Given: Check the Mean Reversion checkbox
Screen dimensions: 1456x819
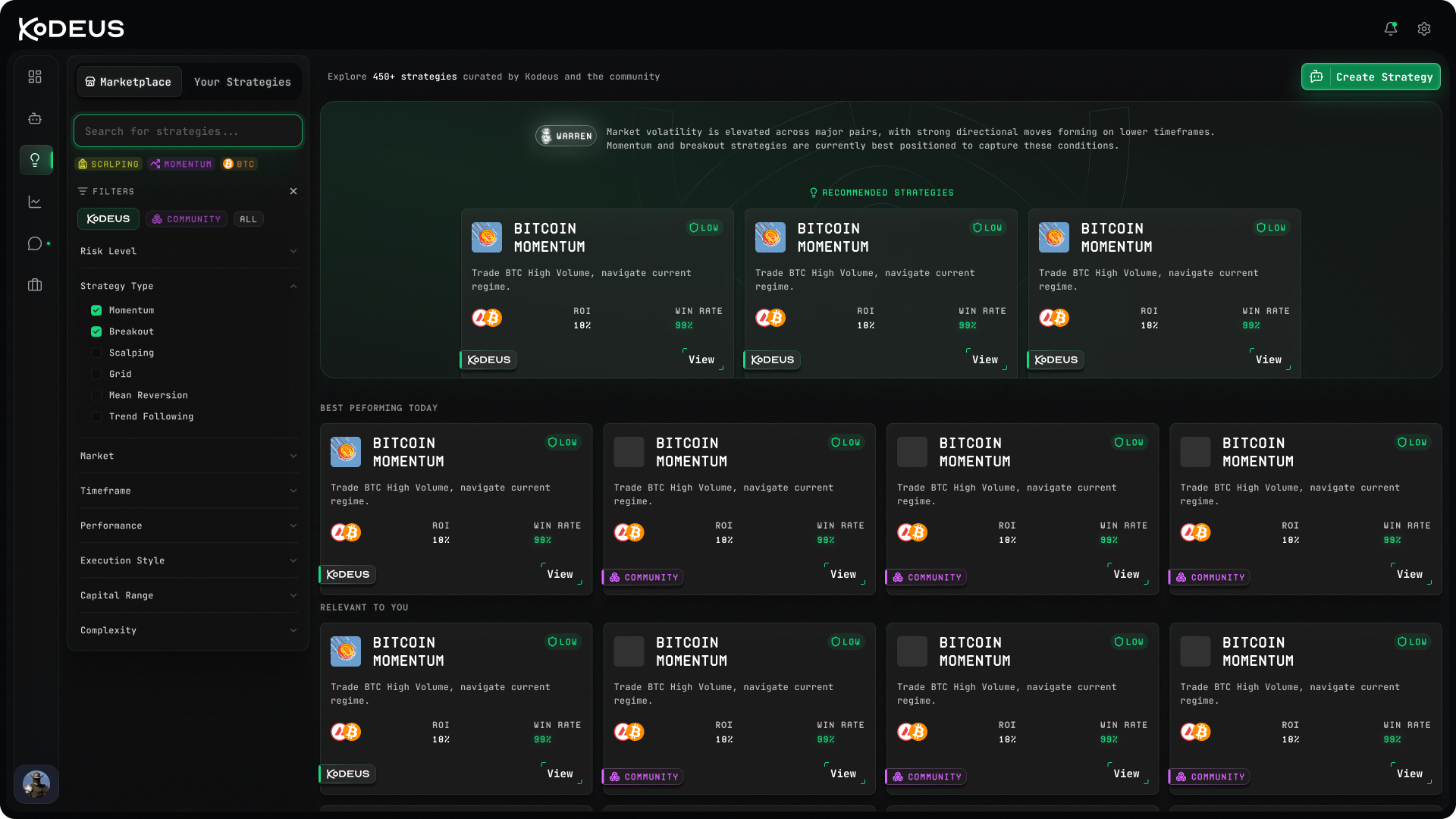Looking at the screenshot, I should coord(96,395).
